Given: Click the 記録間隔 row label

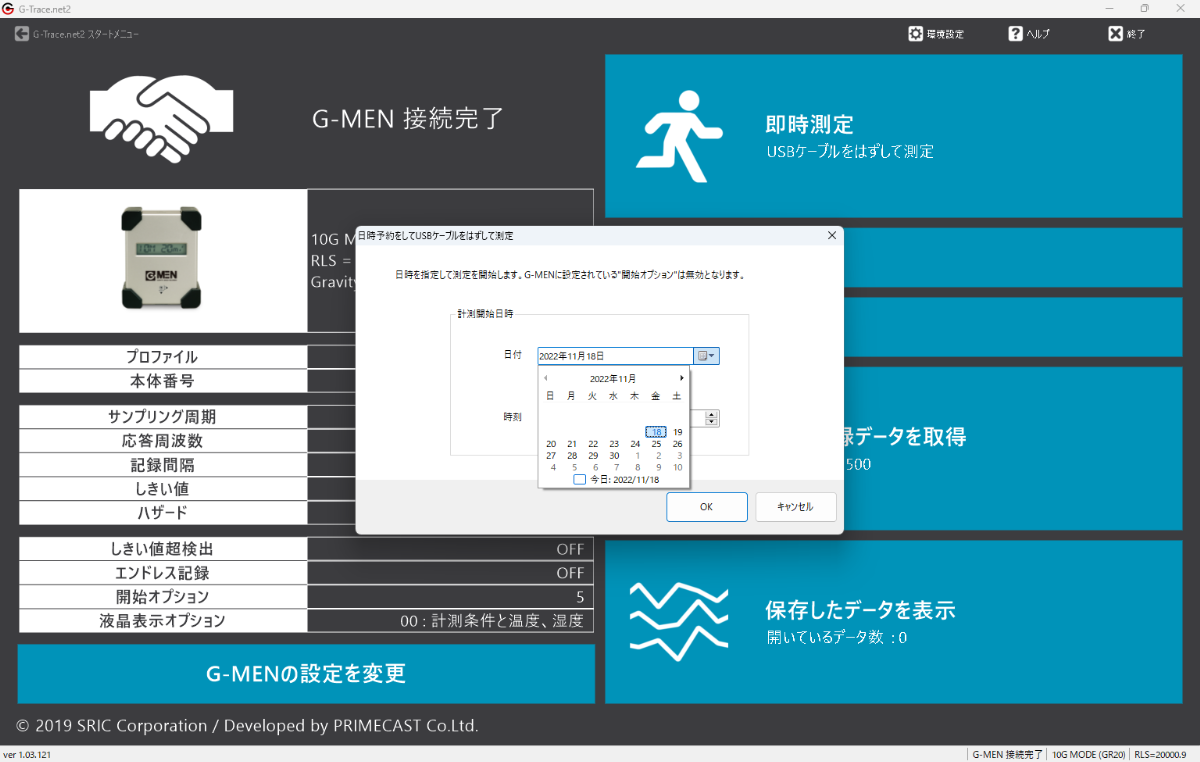Looking at the screenshot, I should coord(162,465).
